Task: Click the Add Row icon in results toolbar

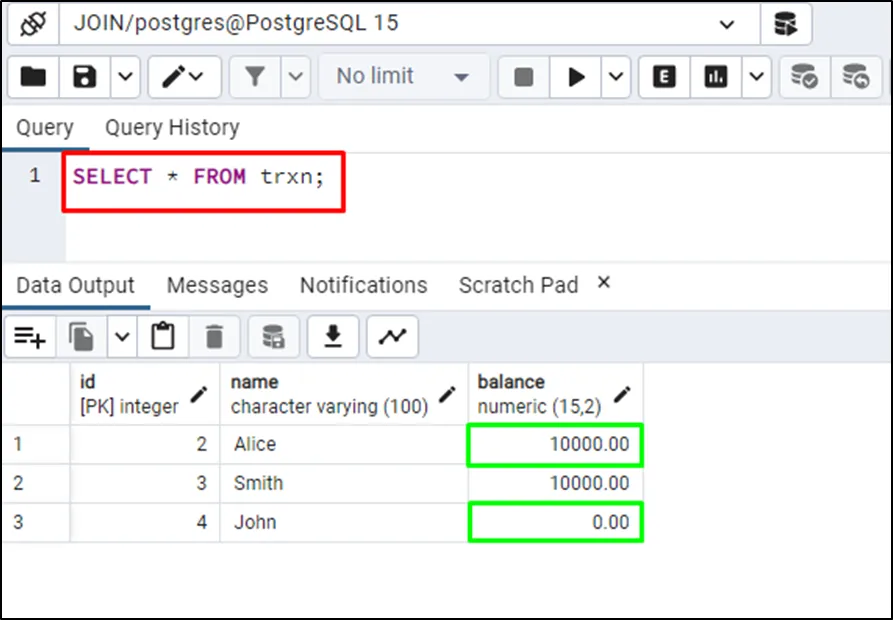Action: (30, 338)
